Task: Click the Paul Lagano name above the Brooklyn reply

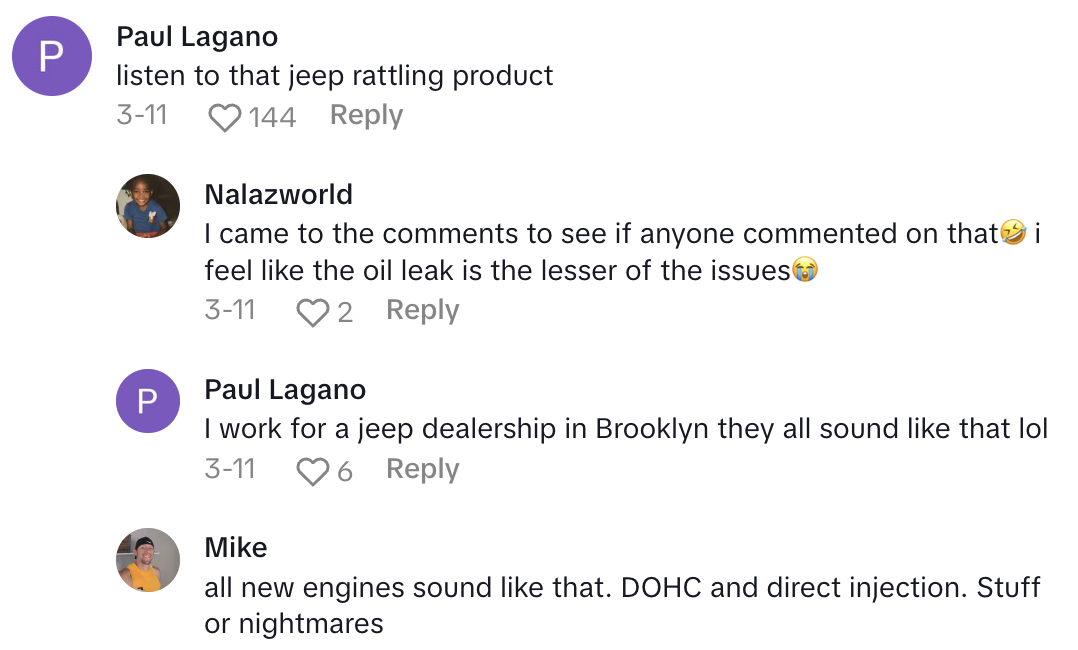Action: click(x=285, y=390)
